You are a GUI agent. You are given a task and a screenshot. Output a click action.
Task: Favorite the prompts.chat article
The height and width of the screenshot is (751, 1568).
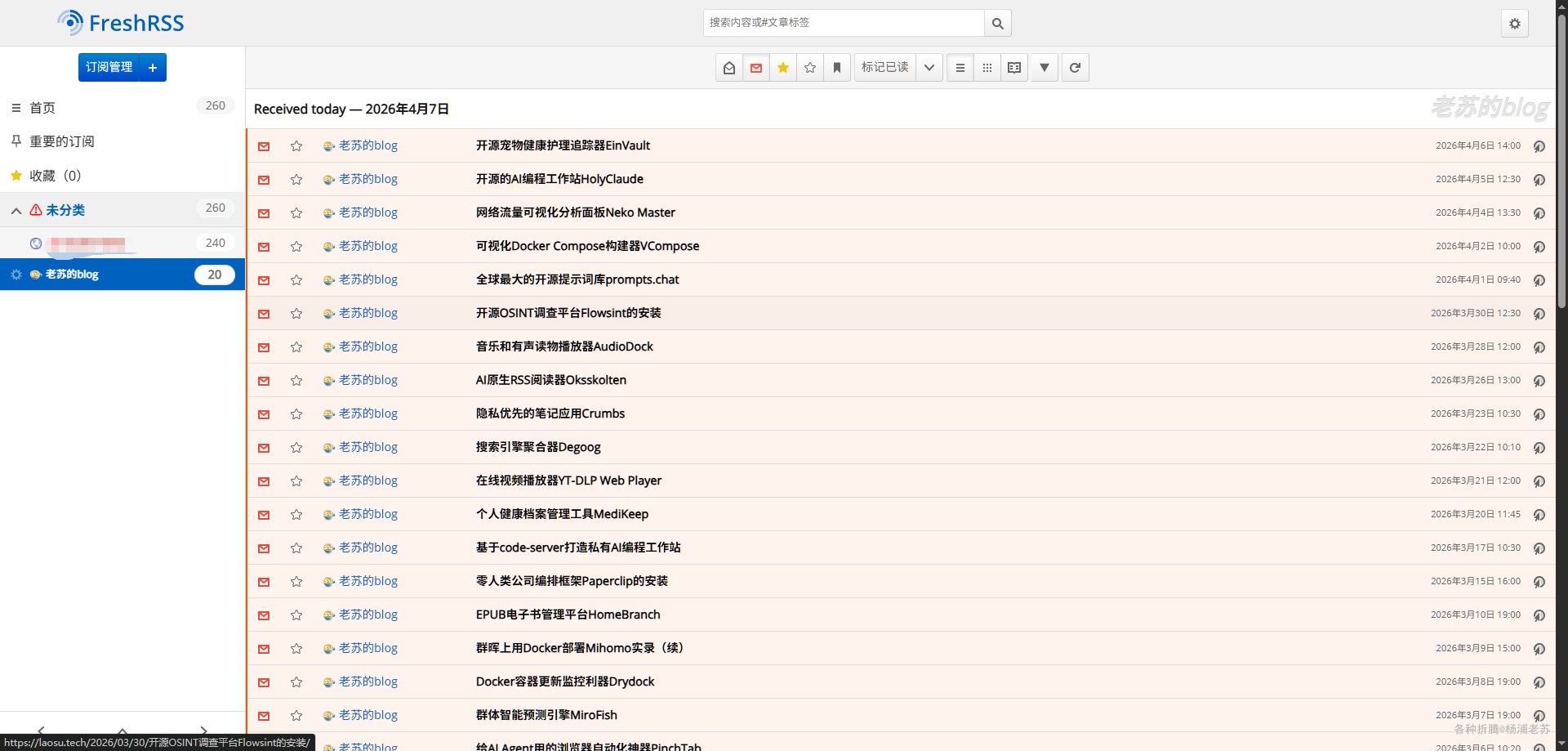pyautogui.click(x=296, y=280)
